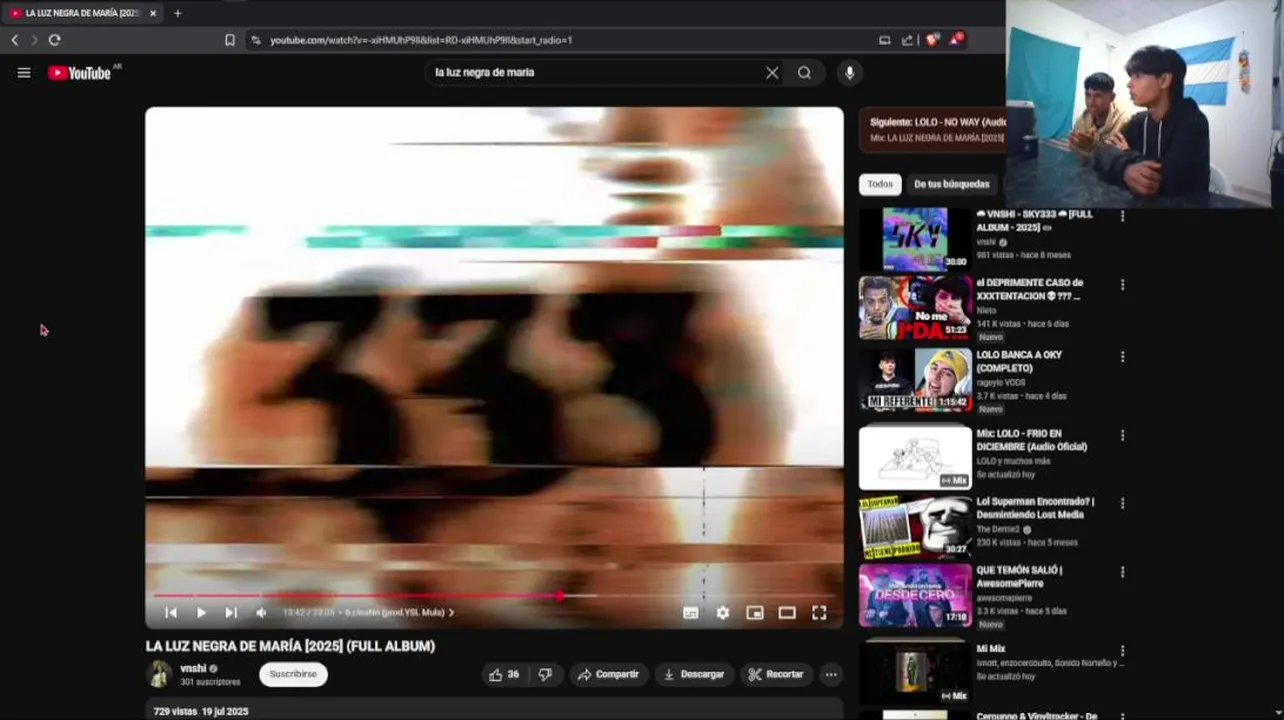Select the 'De tus búsquedas' filter chip
The image size is (1284, 720).
coord(951,184)
